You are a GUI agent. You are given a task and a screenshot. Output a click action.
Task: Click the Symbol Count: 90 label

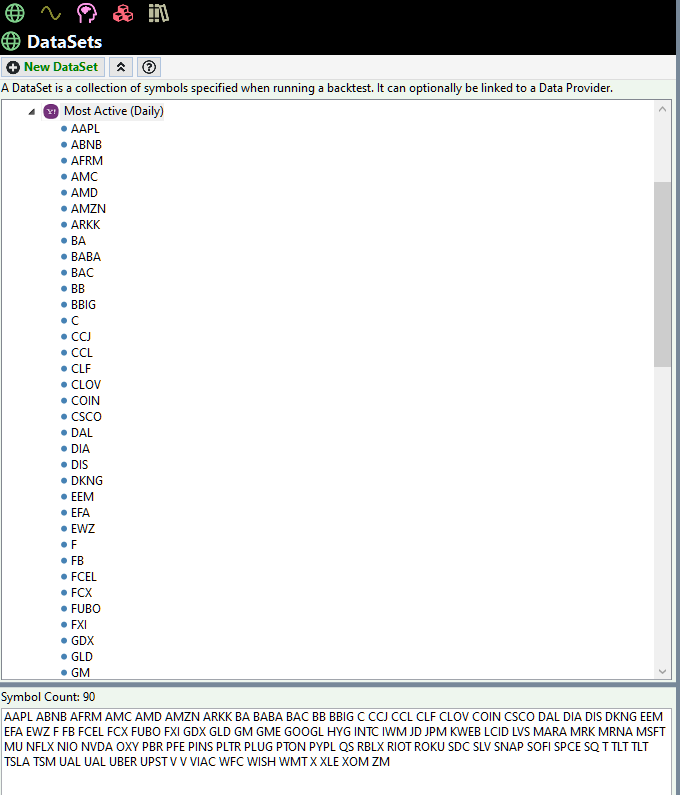pos(48,697)
